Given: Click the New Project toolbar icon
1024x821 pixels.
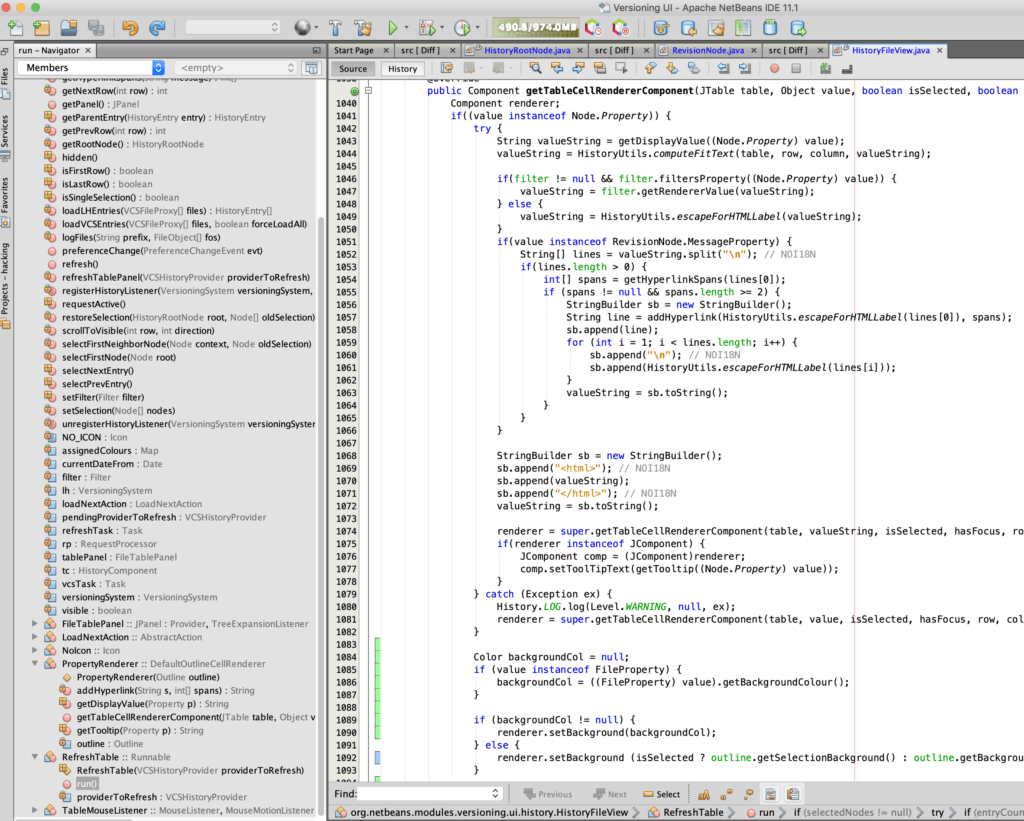Looking at the screenshot, I should tap(41, 28).
